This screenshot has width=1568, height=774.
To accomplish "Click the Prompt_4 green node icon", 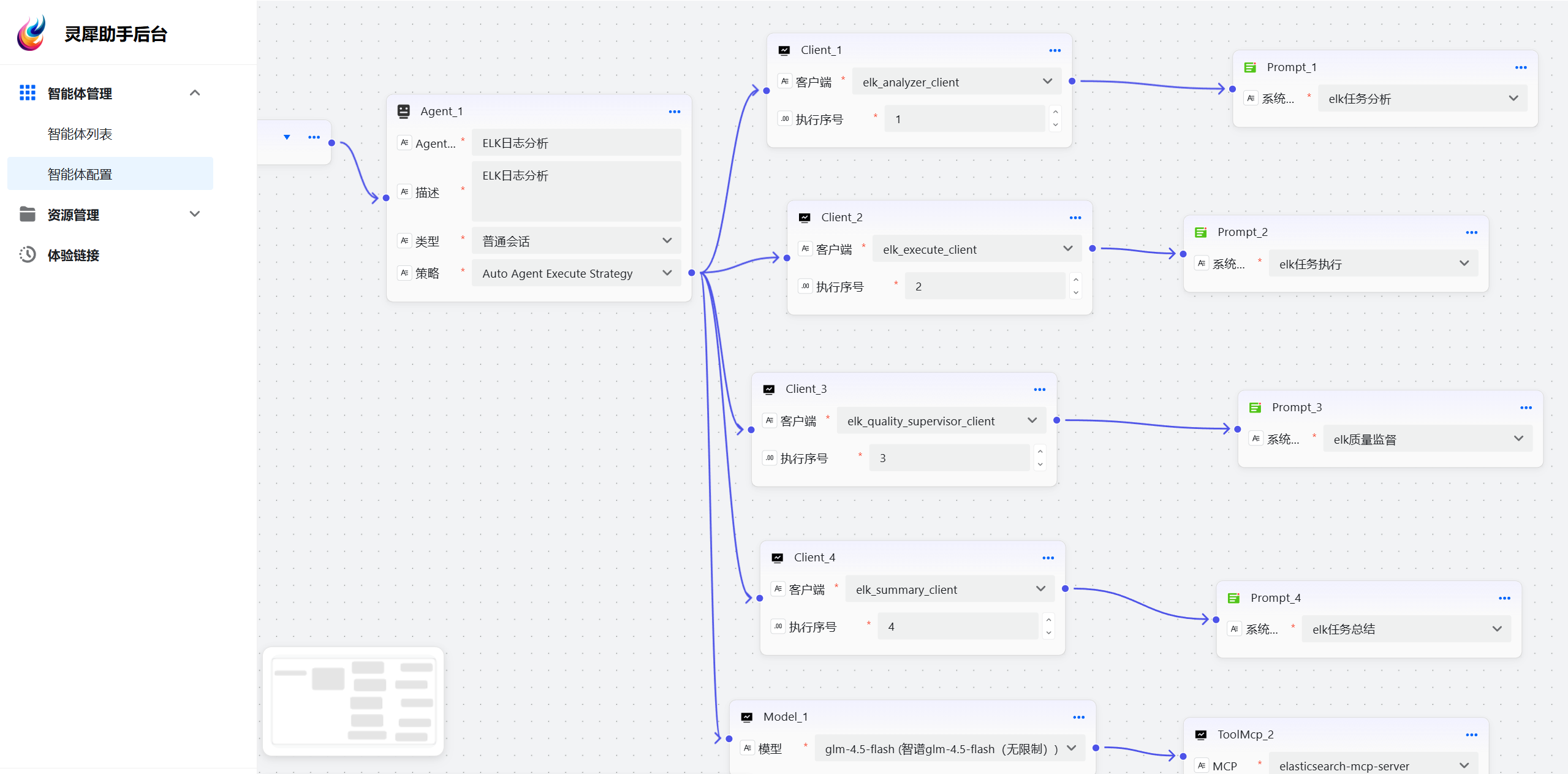I will [1233, 598].
